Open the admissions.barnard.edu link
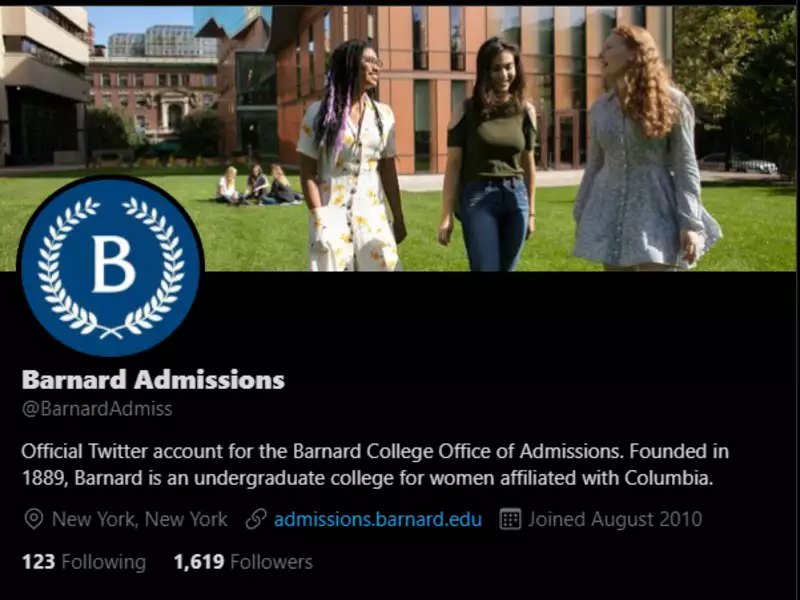The image size is (800, 600). point(378,519)
